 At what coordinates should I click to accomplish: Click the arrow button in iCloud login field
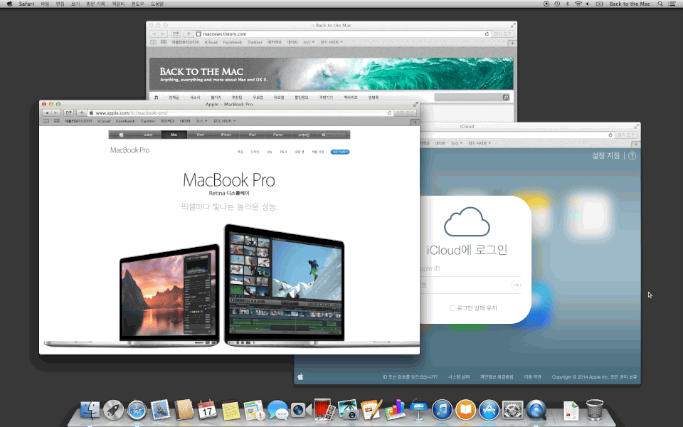pos(516,285)
